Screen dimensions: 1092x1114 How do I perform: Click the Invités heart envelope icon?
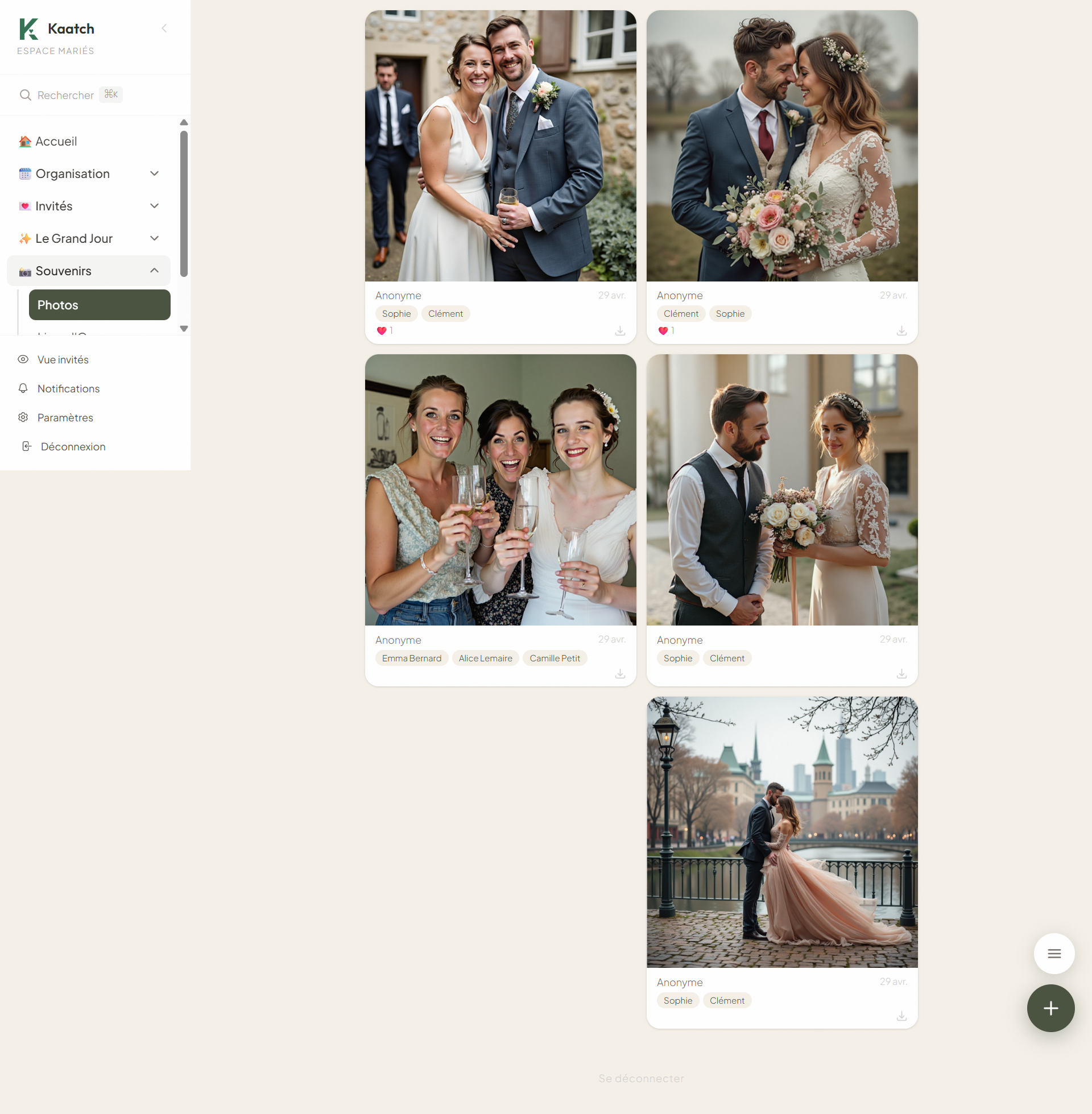[x=24, y=206]
